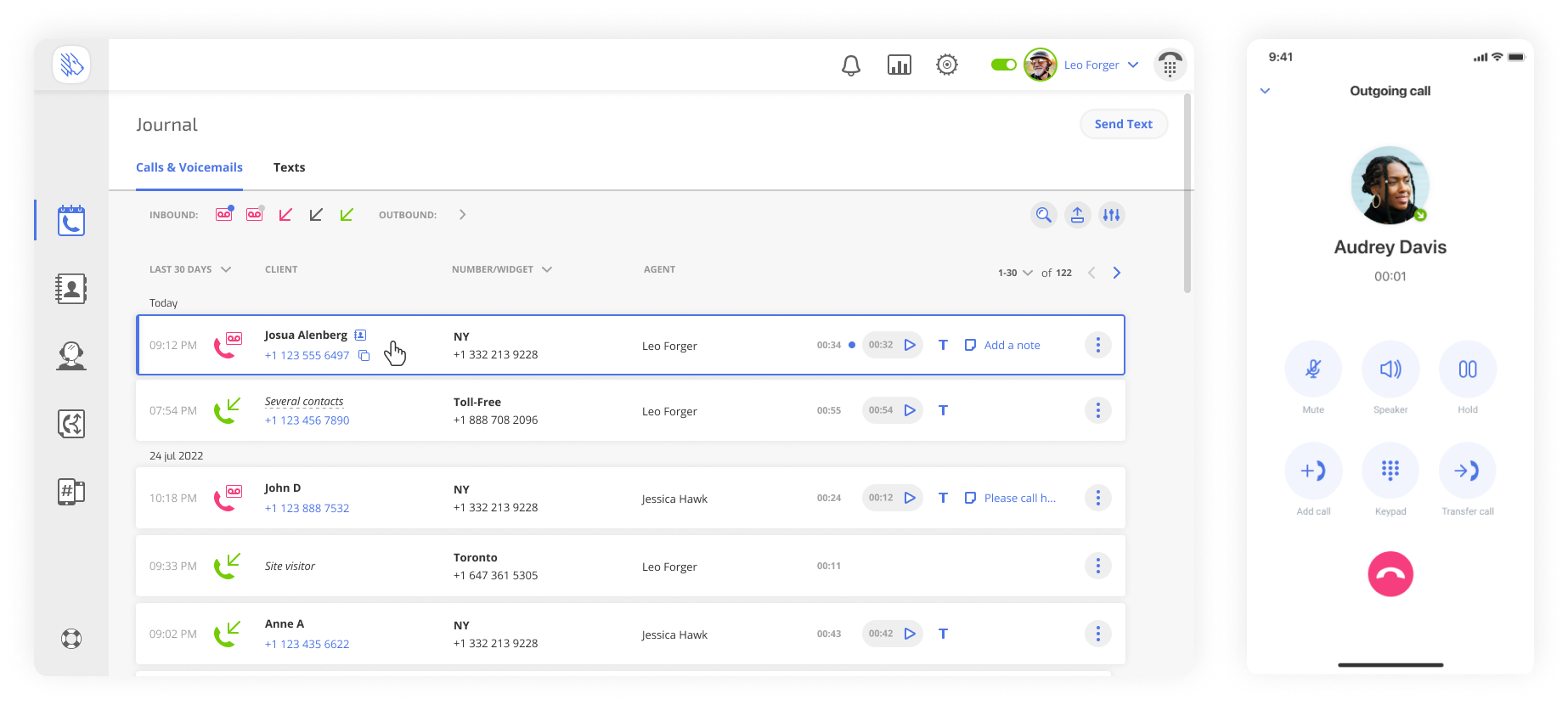Expand the Leo Forger account menu
The image size is (1568, 705).
coord(1133,65)
